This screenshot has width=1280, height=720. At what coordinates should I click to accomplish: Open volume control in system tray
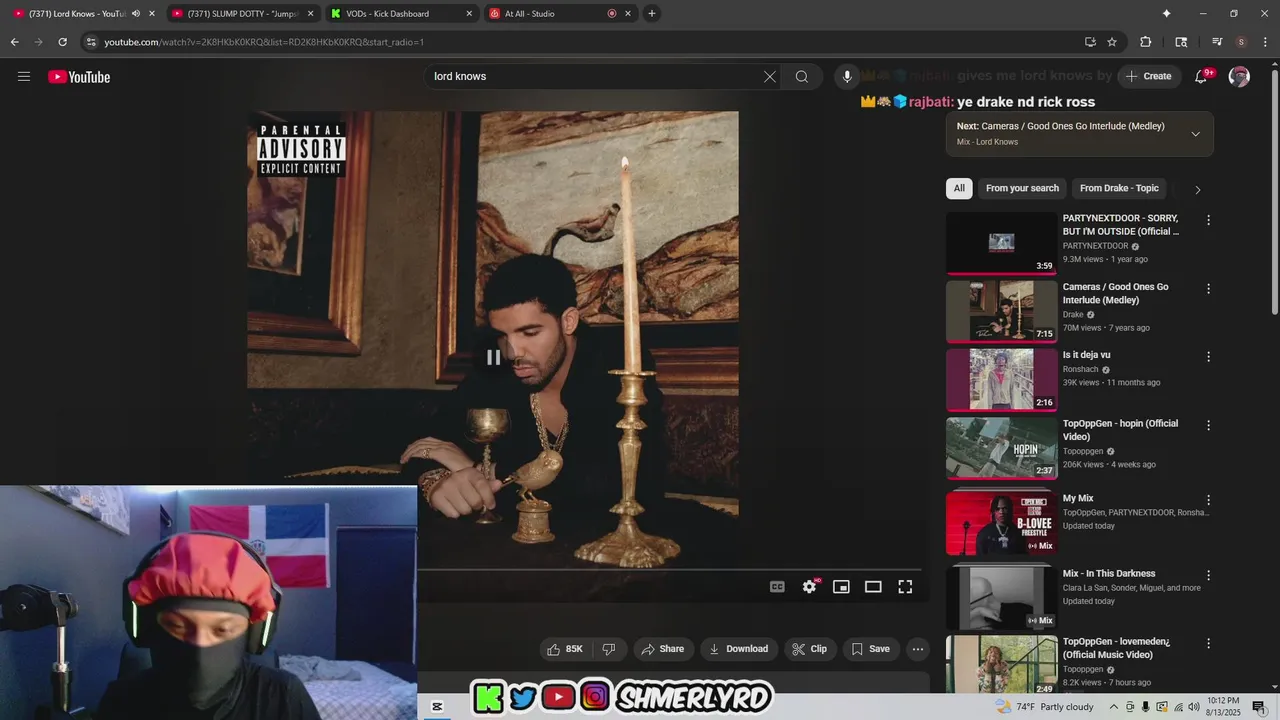coord(1194,707)
